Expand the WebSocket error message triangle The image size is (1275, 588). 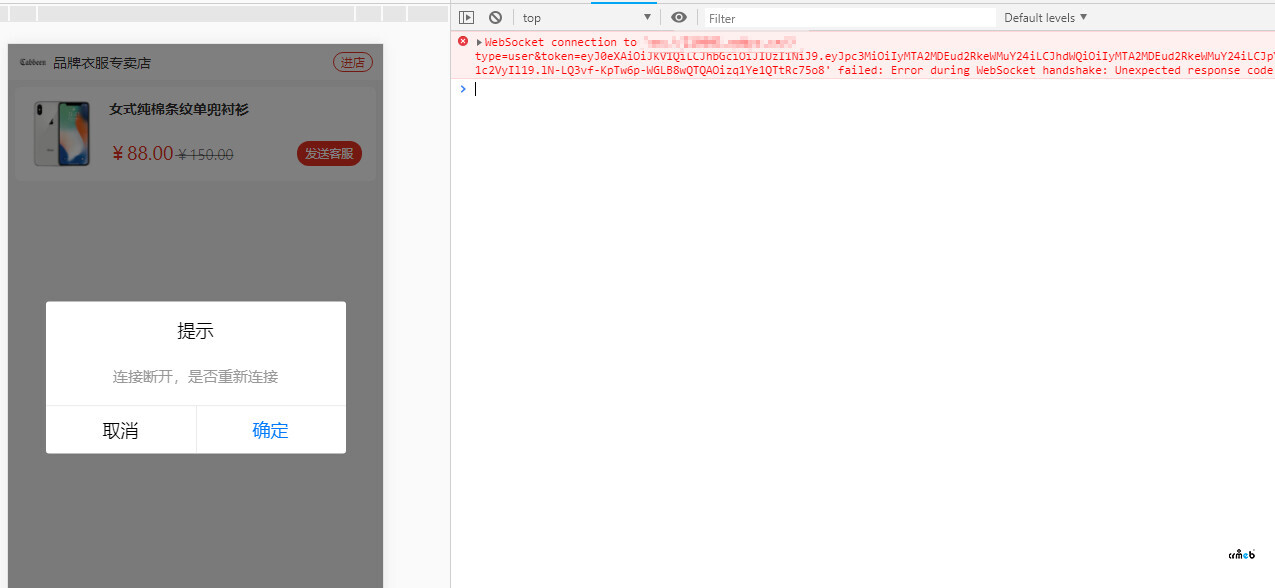(479, 42)
